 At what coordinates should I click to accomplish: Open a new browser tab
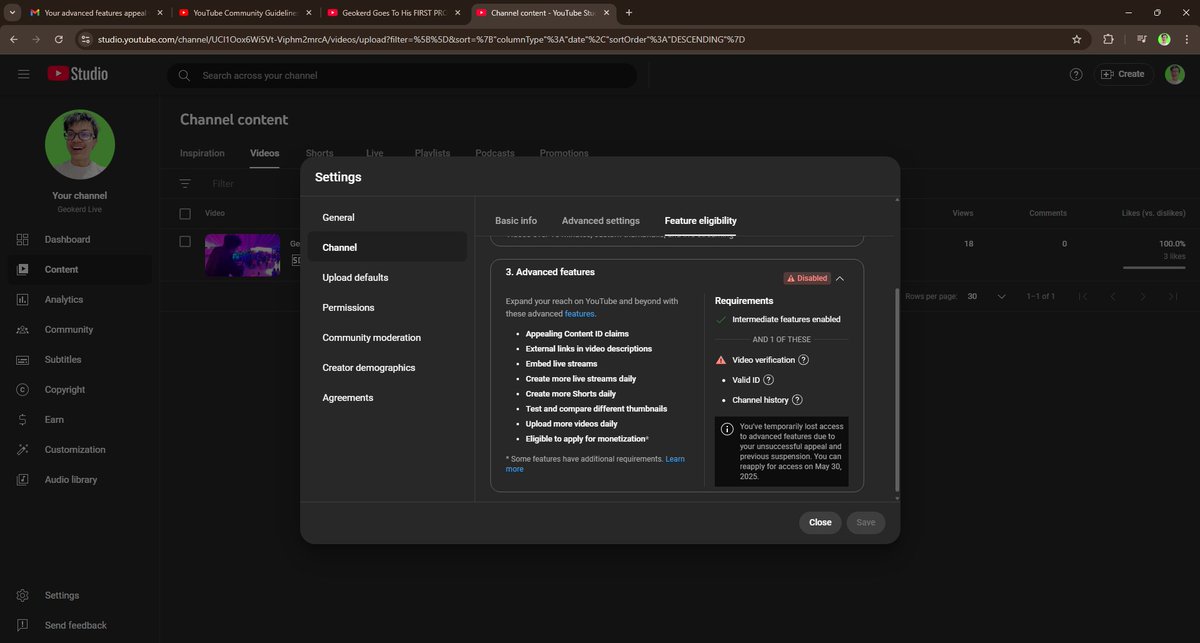point(629,13)
